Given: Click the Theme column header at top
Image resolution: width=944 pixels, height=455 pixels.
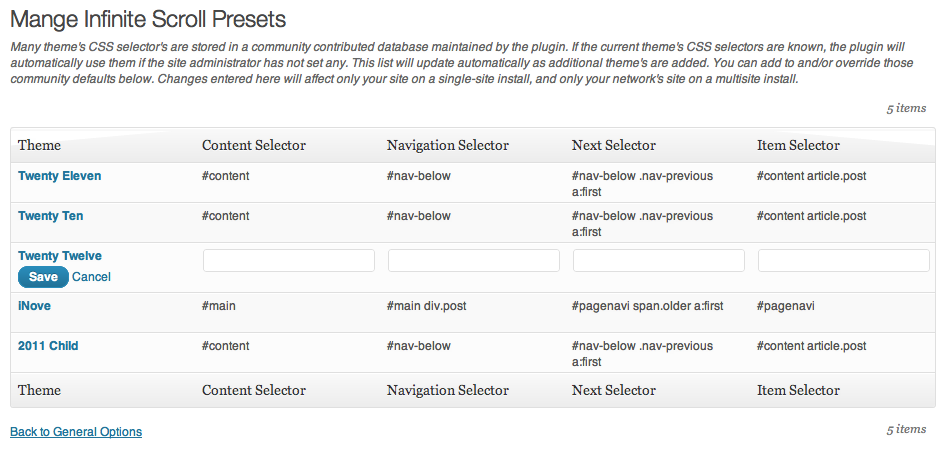Looking at the screenshot, I should (x=39, y=145).
